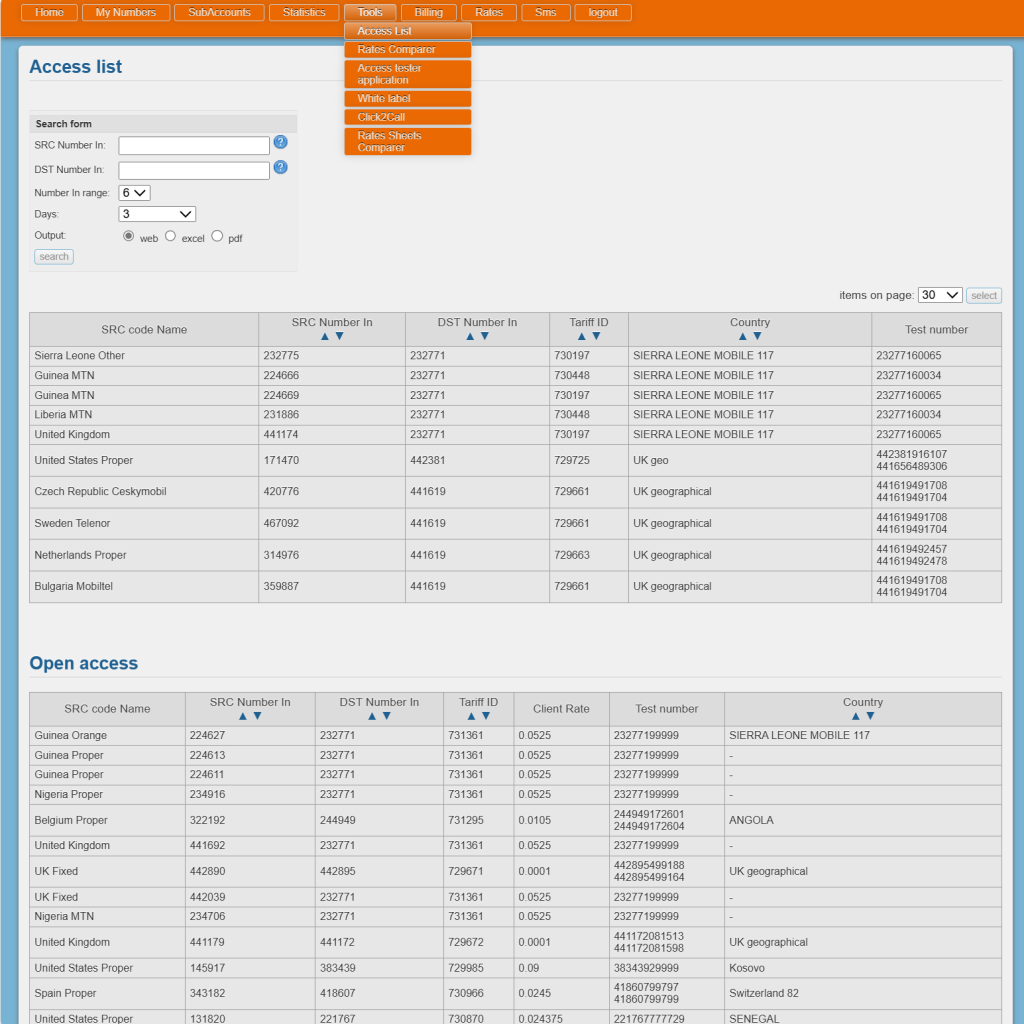Image resolution: width=1024 pixels, height=1024 pixels.
Task: Sort Open access SRC Number In descending
Action: [257, 716]
